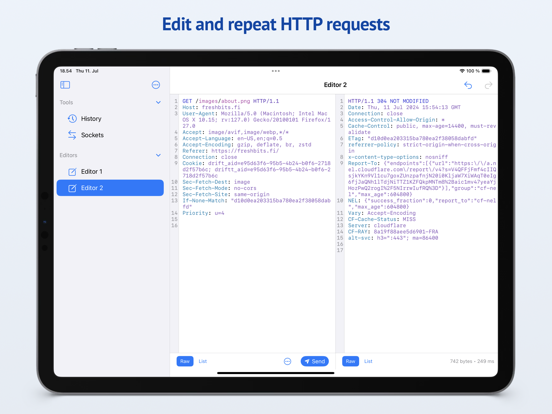Click the Accept-Language request header line
The width and height of the screenshot is (552, 414).
pos(232,138)
